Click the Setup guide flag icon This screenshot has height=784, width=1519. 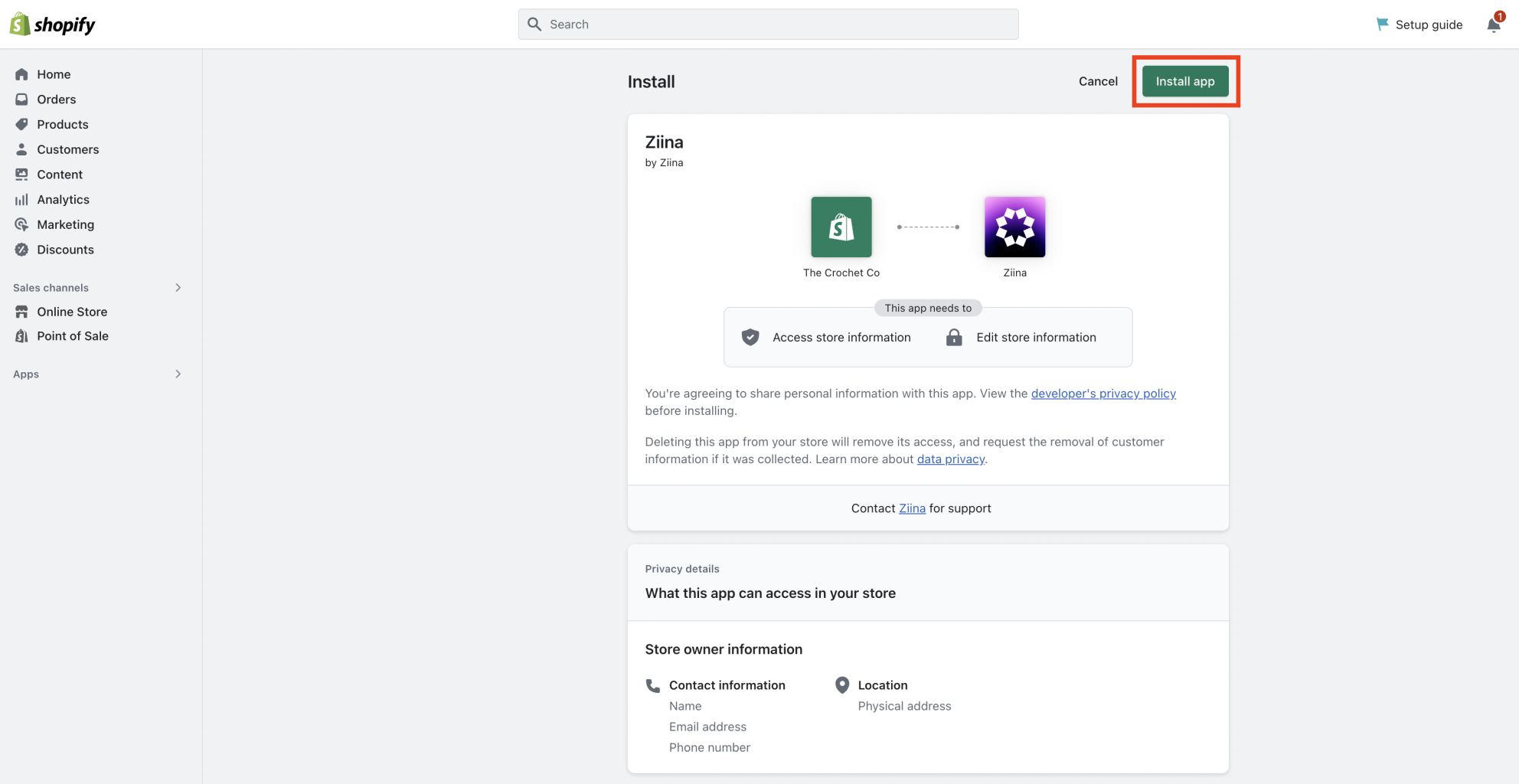point(1382,24)
